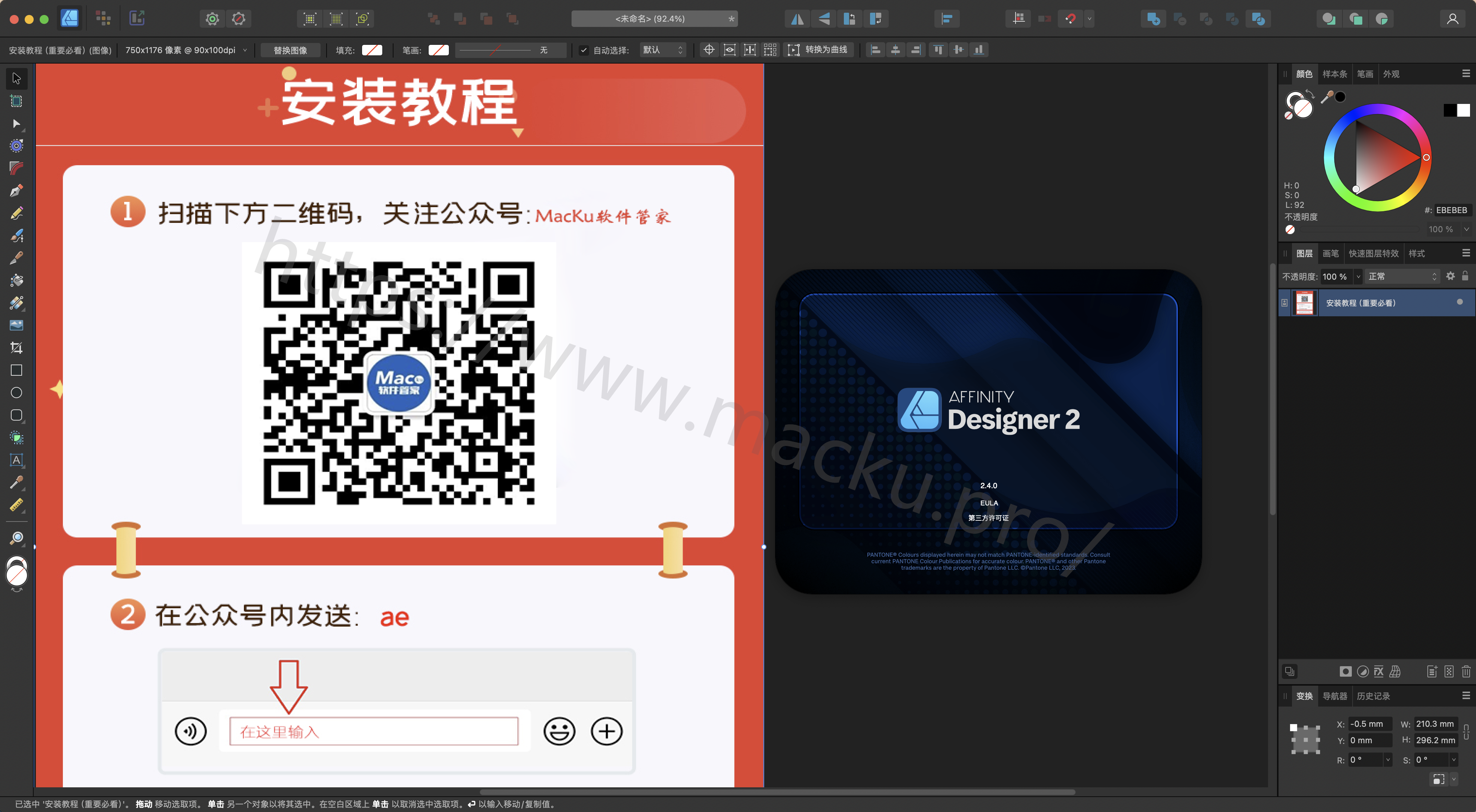Open the colour opacity 100 % dropdown
The width and height of the screenshot is (1476, 812).
tap(1466, 229)
